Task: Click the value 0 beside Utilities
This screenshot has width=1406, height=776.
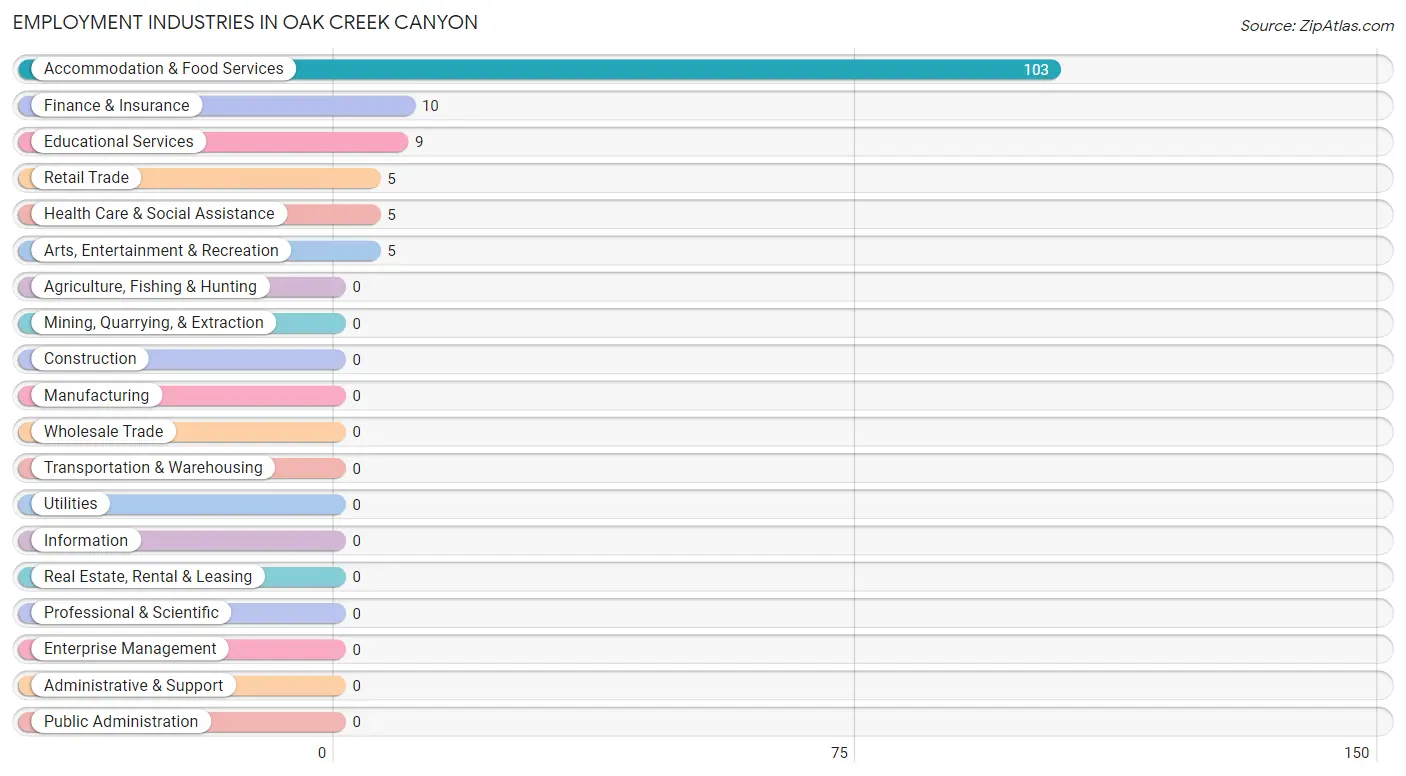Action: (x=356, y=505)
